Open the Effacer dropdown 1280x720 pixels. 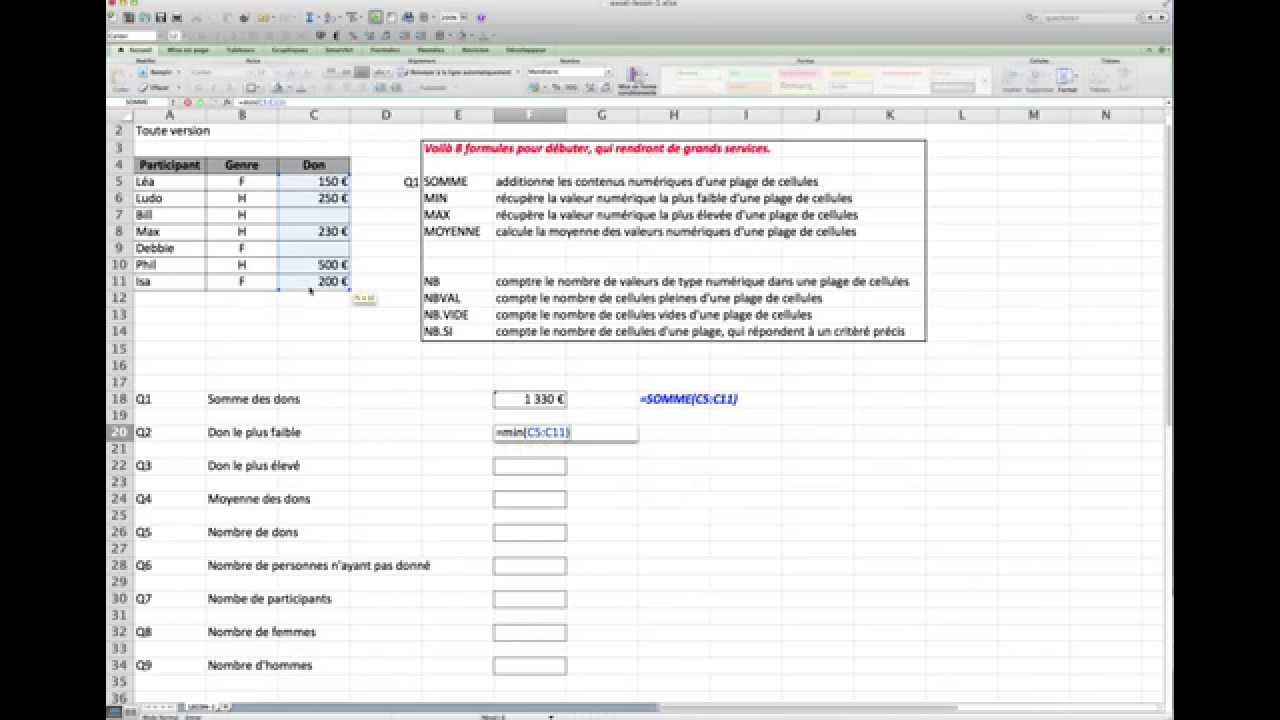159,88
